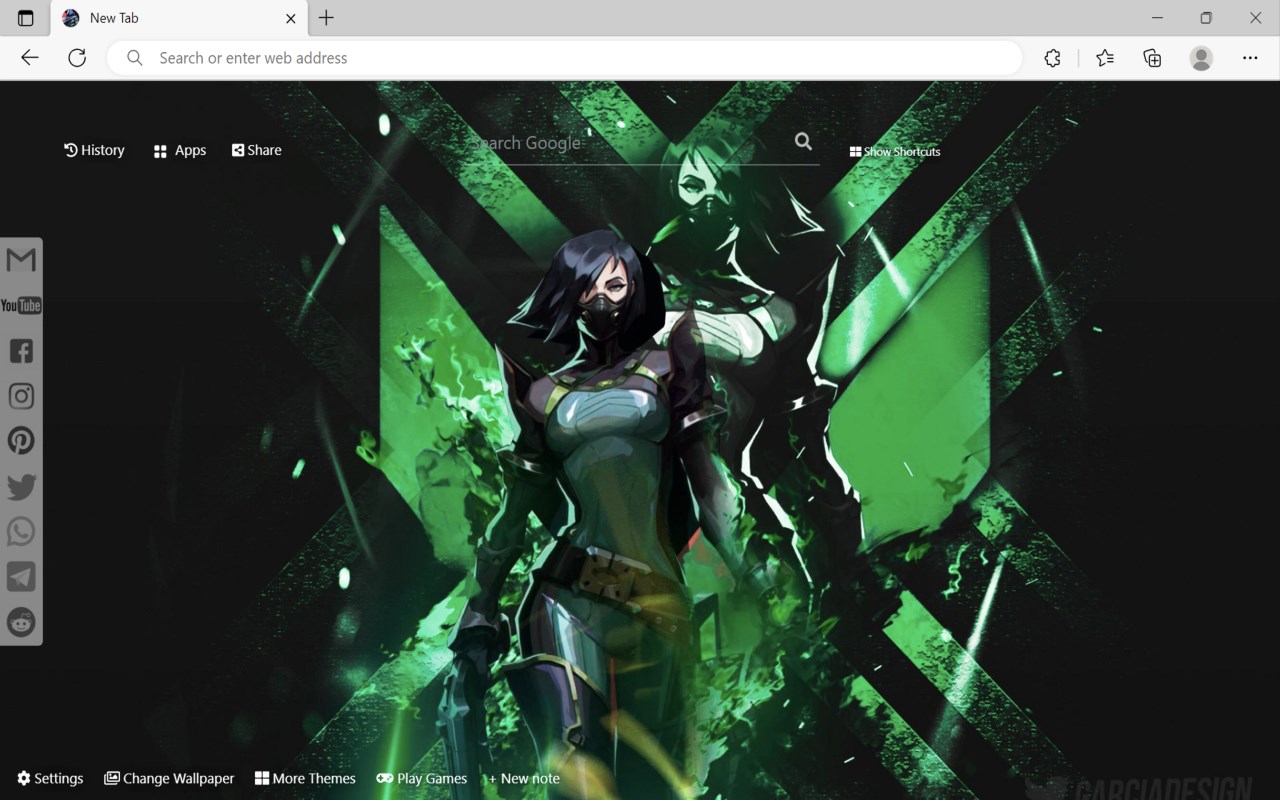The image size is (1280, 800).
Task: Select the New Tab tab
Action: pyautogui.click(x=178, y=18)
